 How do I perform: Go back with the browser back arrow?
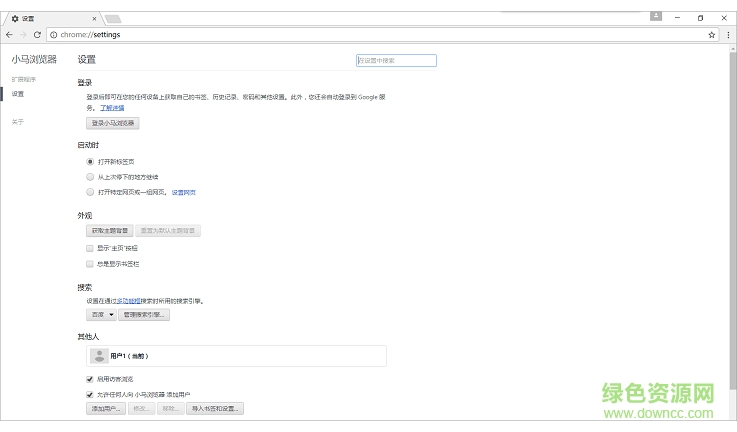(x=9, y=35)
